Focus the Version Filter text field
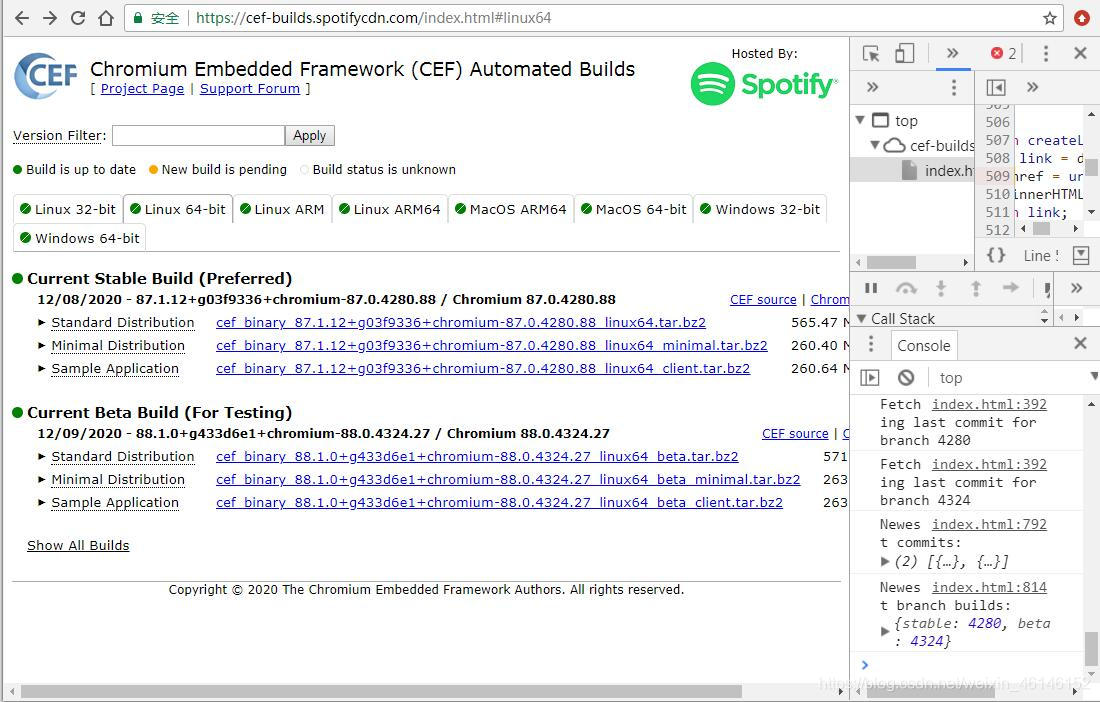1100x702 pixels. [x=199, y=135]
